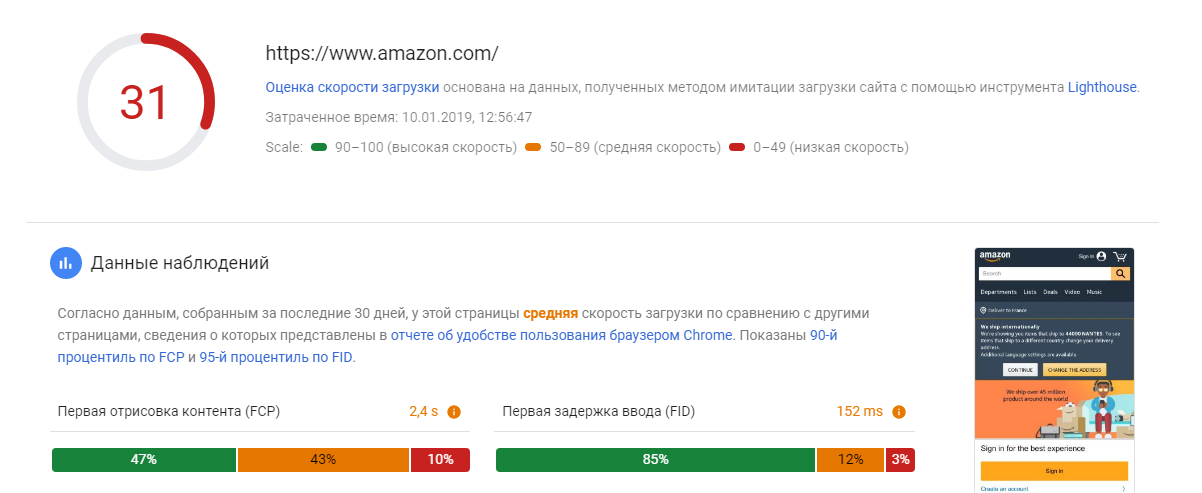Click the green 47% FCP bar segment

tap(144, 460)
